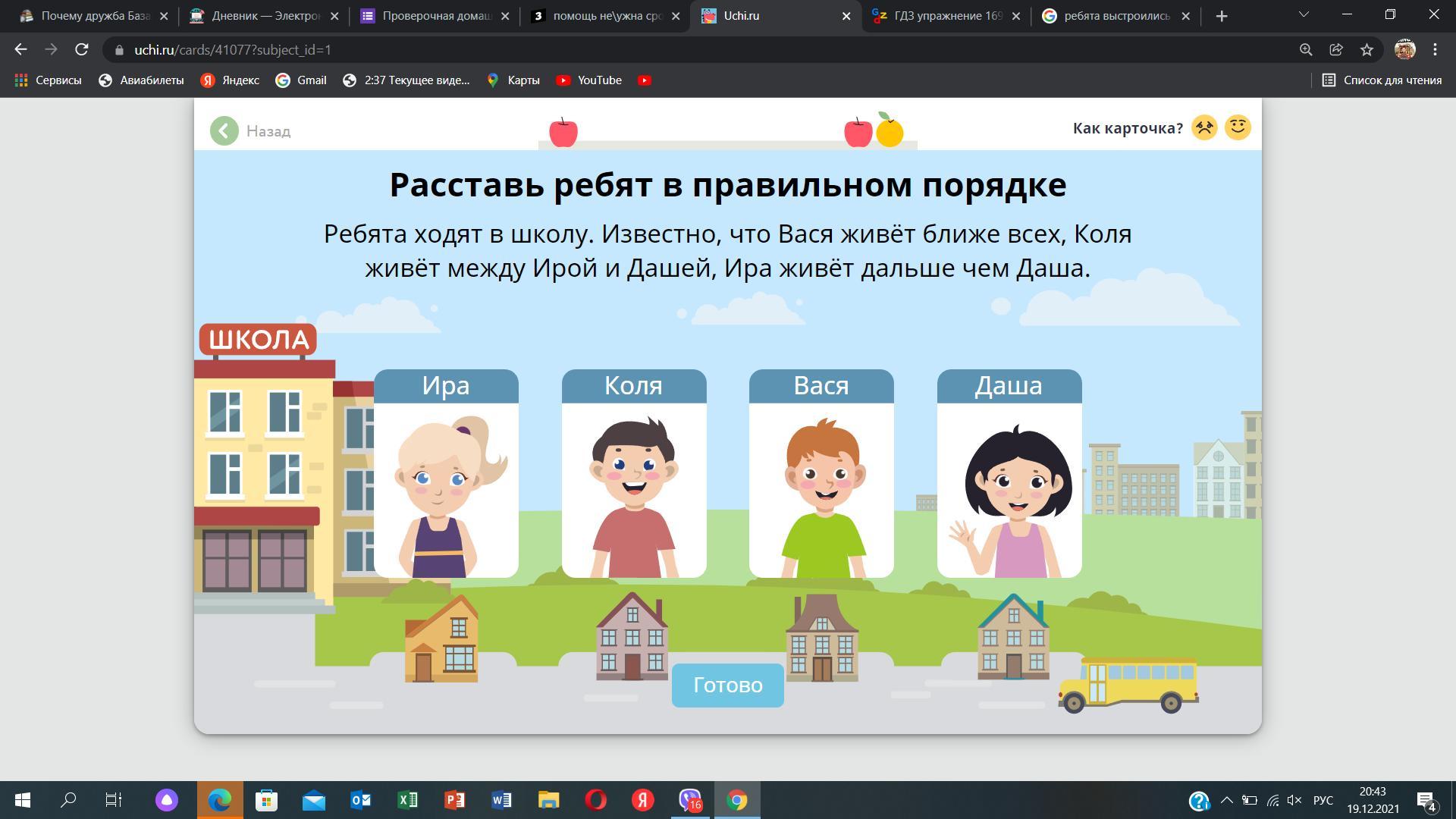This screenshot has width=1456, height=819.
Task: Switch to ГДЗ упражнение 169 tab
Action: click(946, 16)
